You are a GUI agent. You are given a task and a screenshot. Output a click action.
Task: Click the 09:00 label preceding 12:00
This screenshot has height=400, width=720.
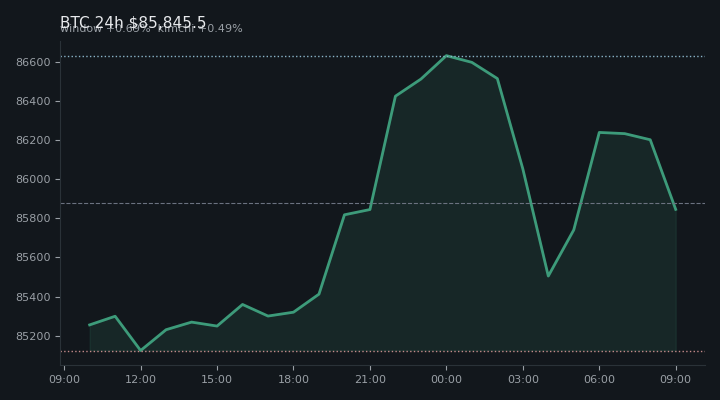click(64, 379)
